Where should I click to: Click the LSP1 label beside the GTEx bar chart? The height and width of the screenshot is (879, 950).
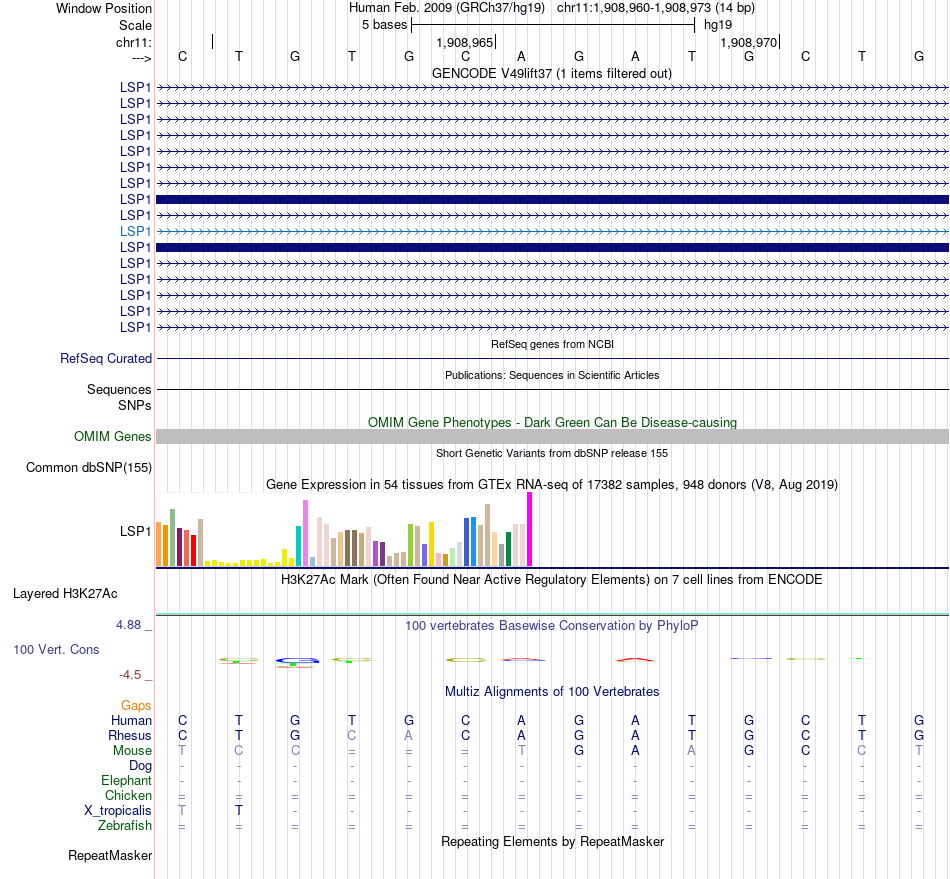coord(135,531)
